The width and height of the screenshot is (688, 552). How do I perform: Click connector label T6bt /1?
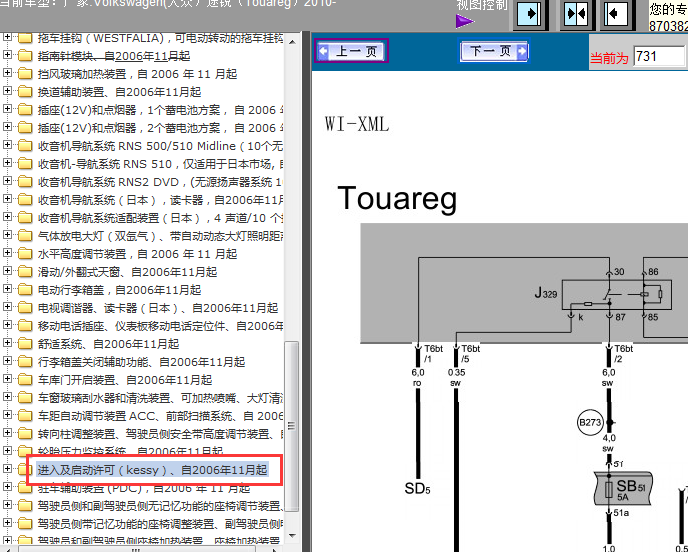[x=433, y=354]
